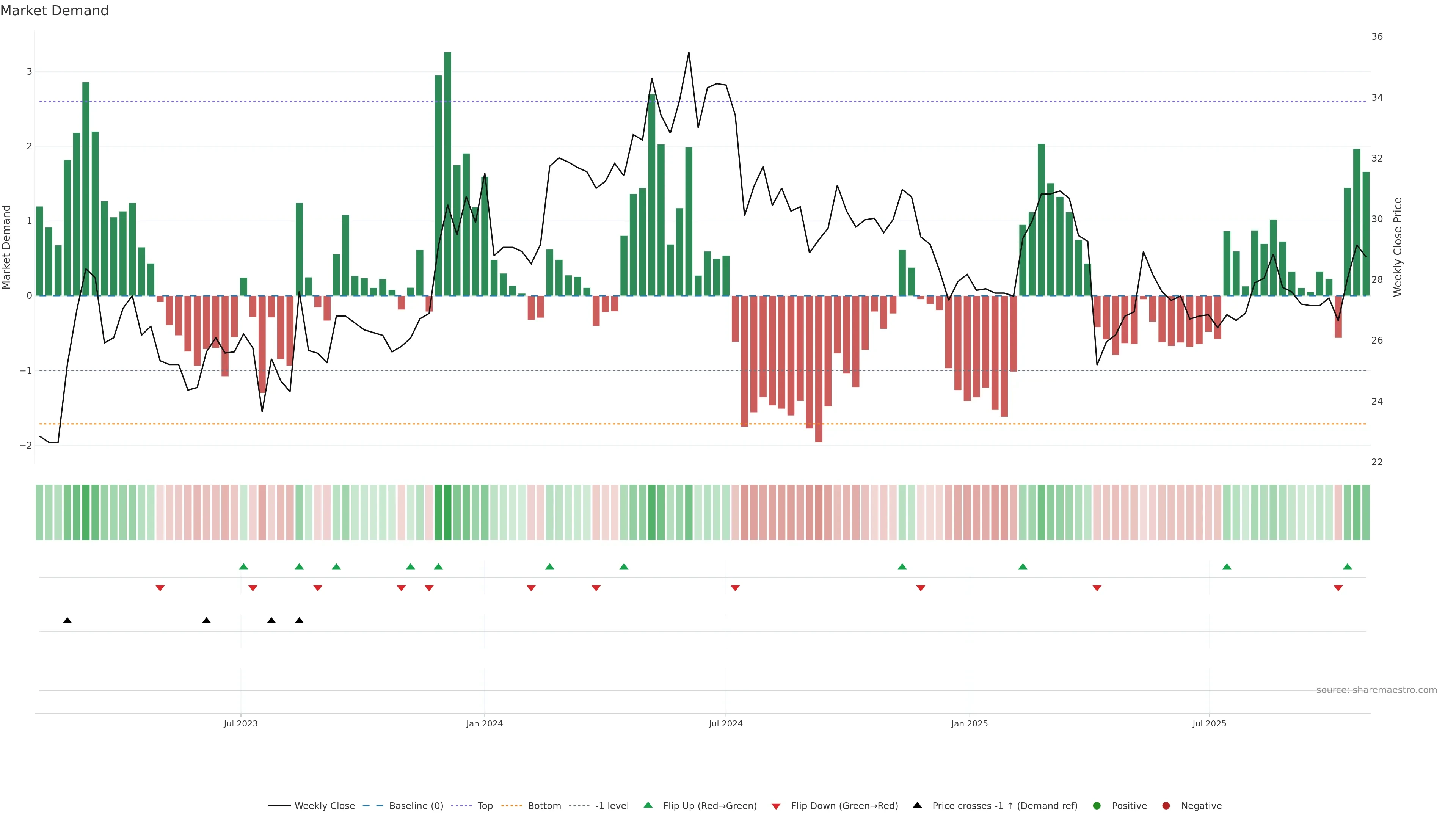Click the first red flip-down triangle marker
This screenshot has height=819, width=1456.
(x=160, y=588)
